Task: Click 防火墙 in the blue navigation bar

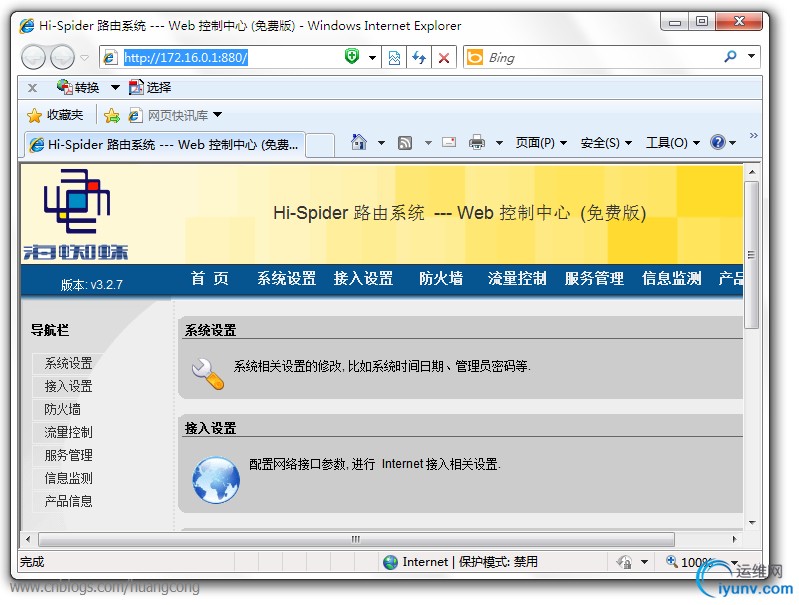Action: (441, 278)
